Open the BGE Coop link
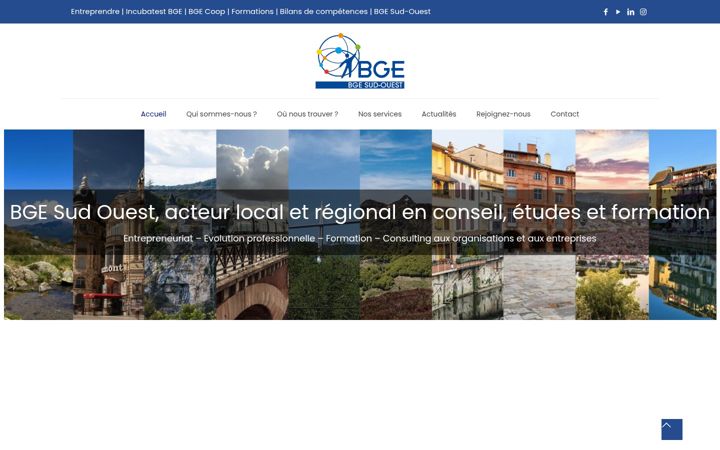Image resolution: width=720 pixels, height=450 pixels. pyautogui.click(x=207, y=11)
